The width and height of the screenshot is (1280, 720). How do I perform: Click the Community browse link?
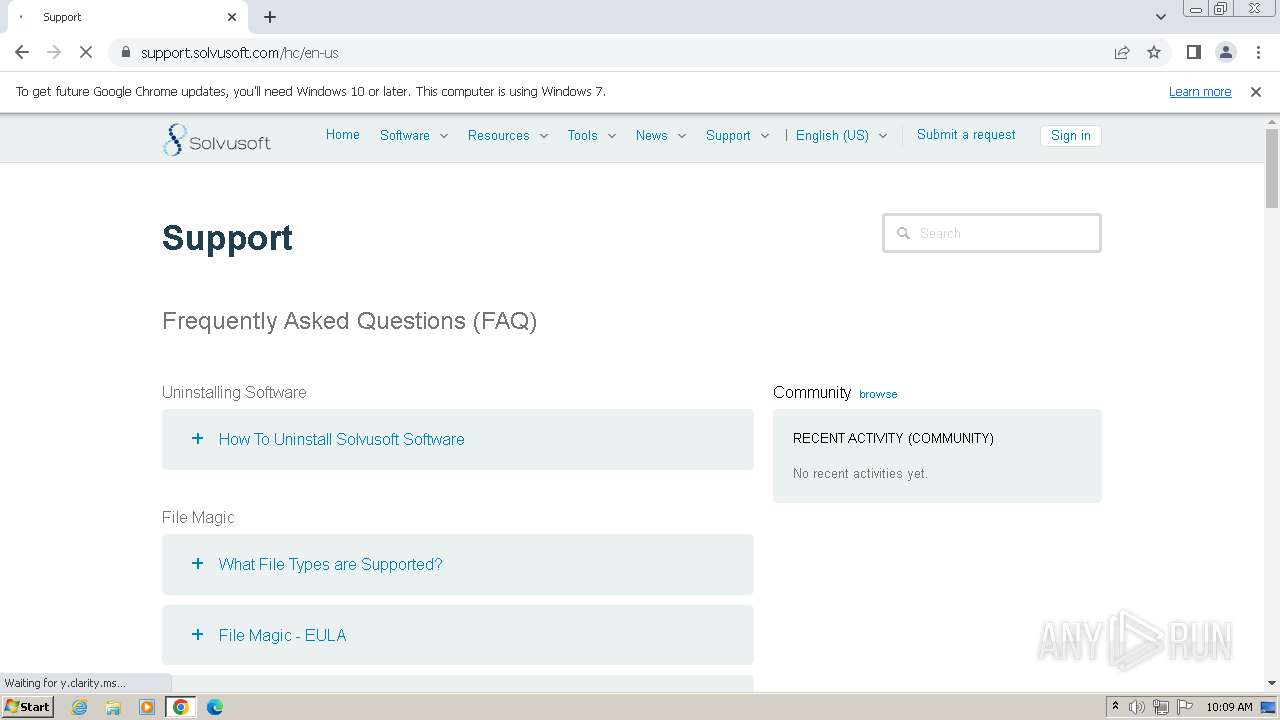coord(878,394)
